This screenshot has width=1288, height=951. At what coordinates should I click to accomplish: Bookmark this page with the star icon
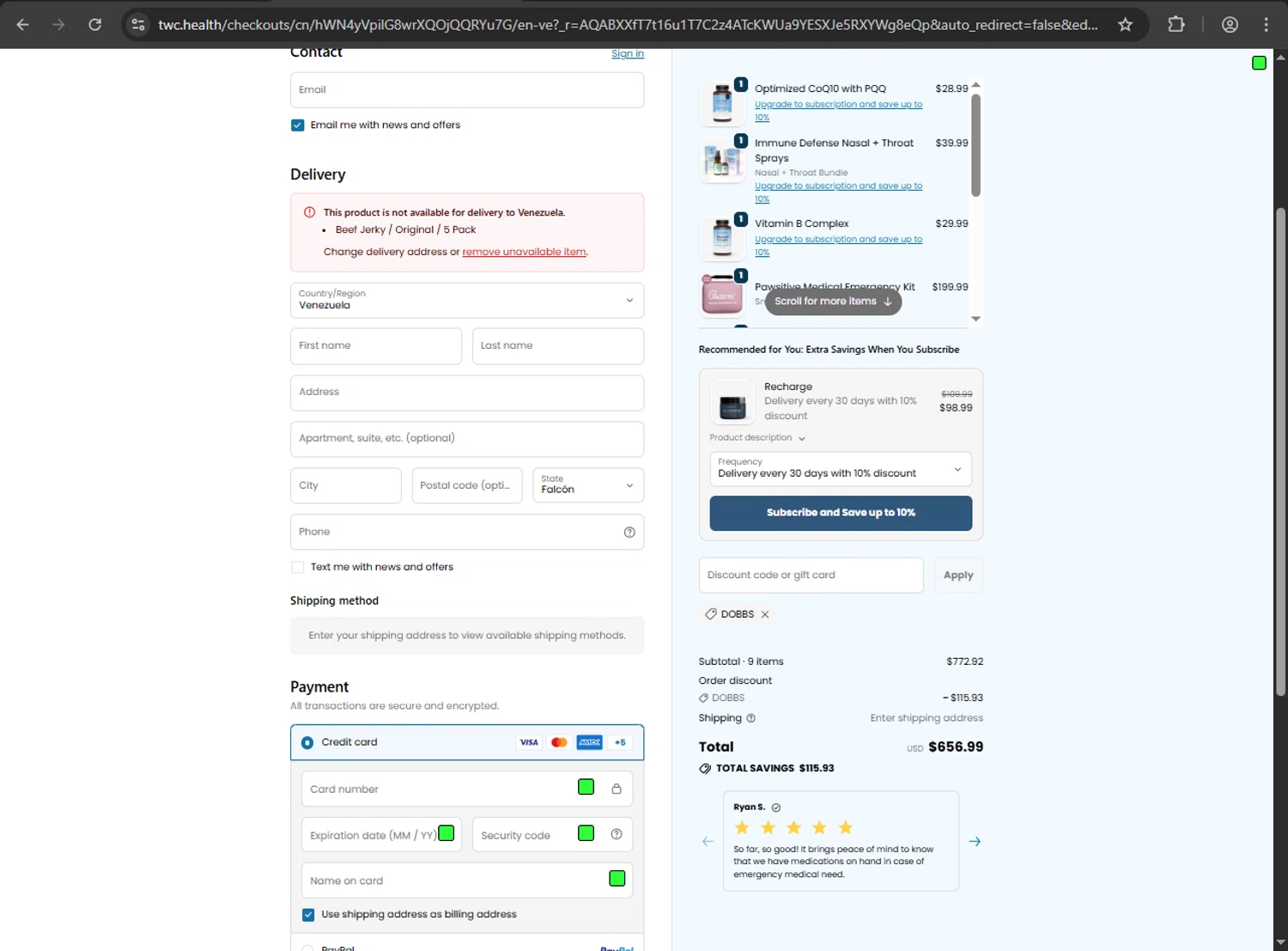(x=1125, y=25)
